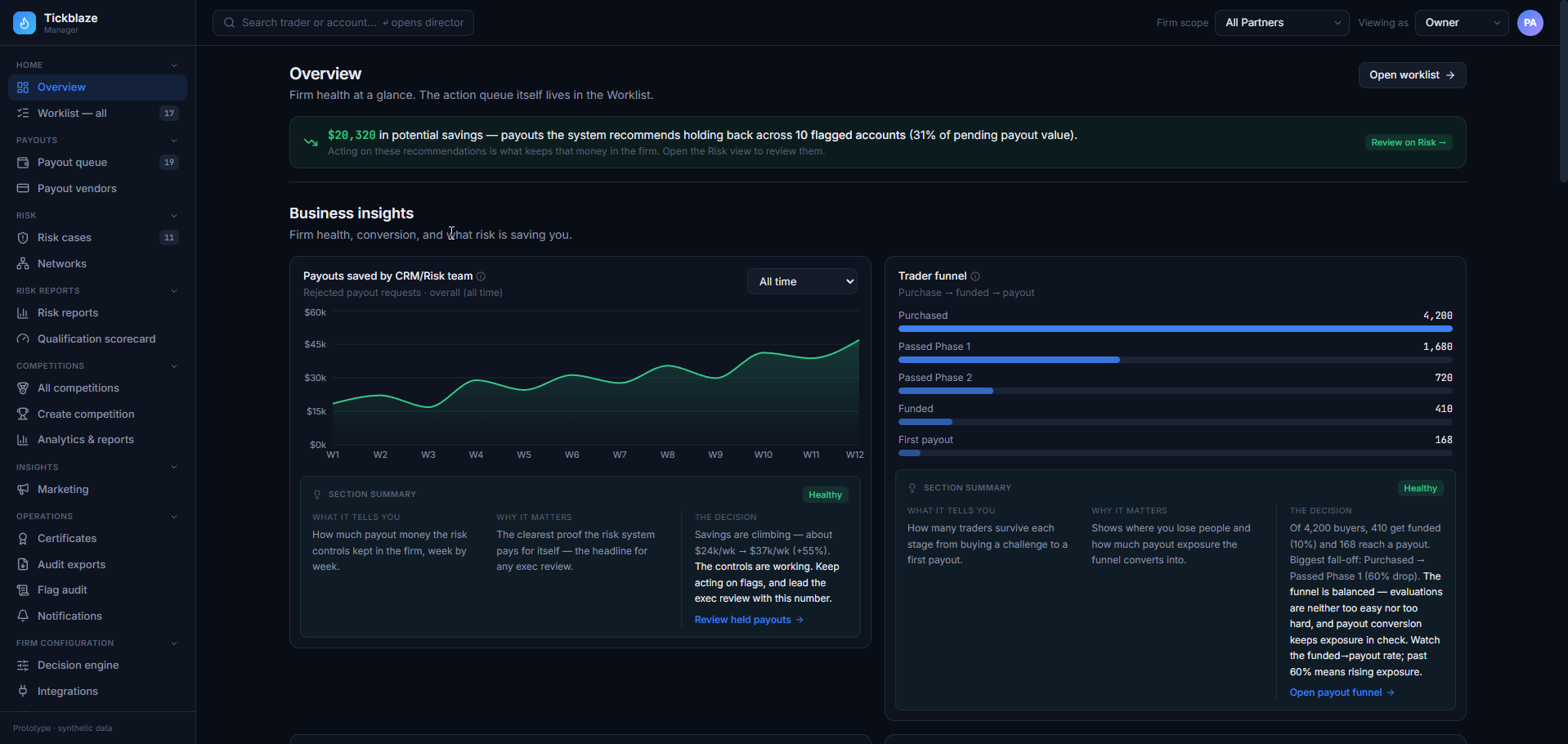The image size is (1568, 744).
Task: Collapse the PAYOUTS sidebar section
Action: pyautogui.click(x=173, y=141)
